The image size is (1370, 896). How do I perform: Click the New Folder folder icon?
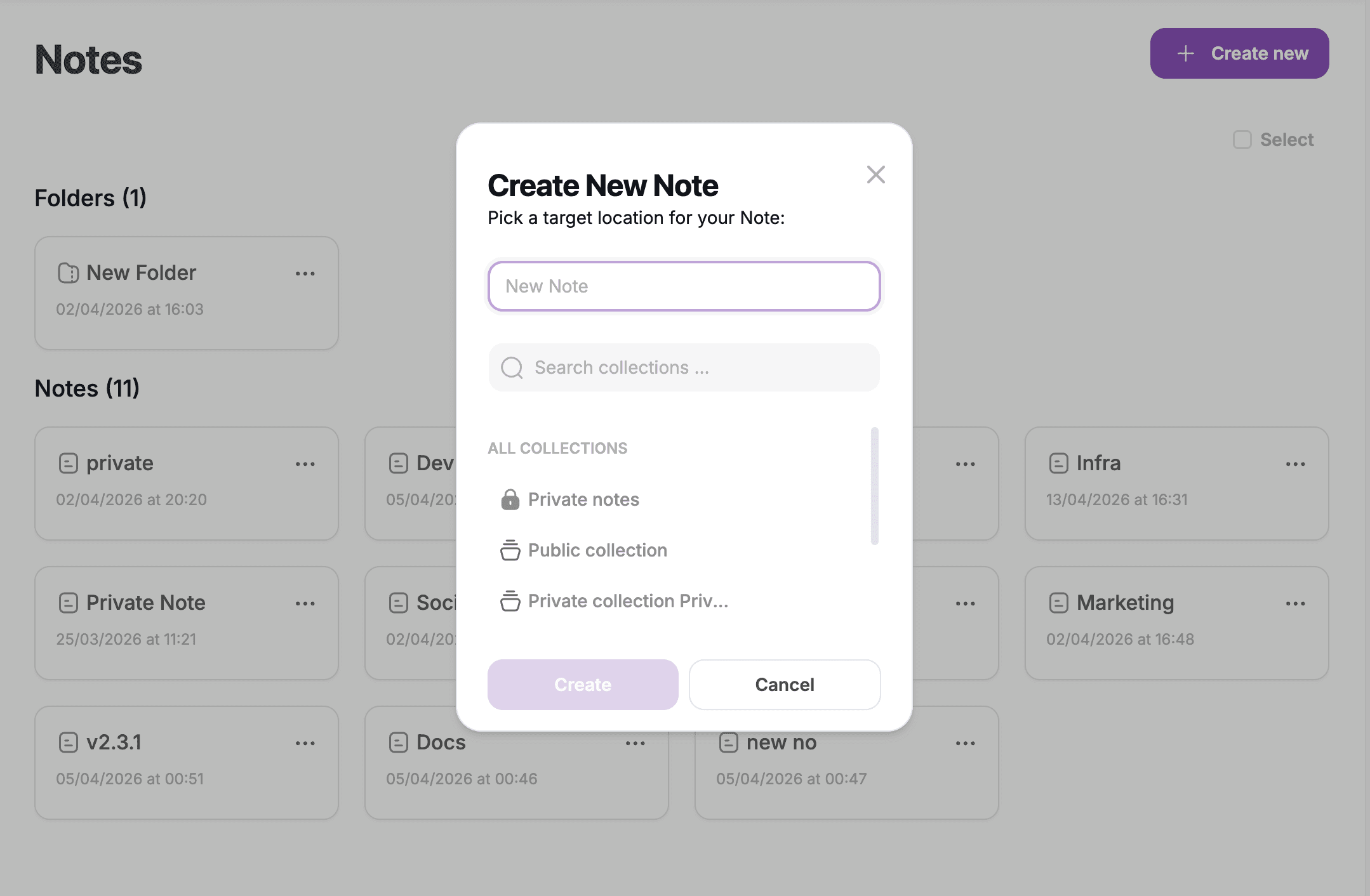(68, 273)
